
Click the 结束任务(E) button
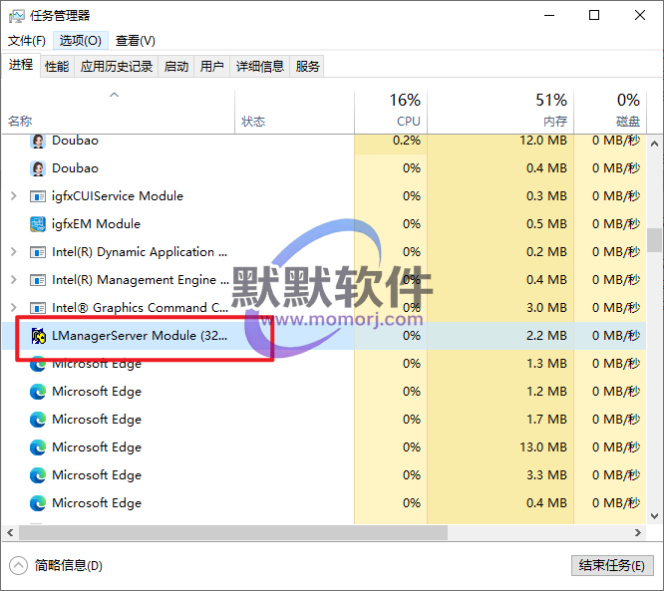click(x=612, y=565)
